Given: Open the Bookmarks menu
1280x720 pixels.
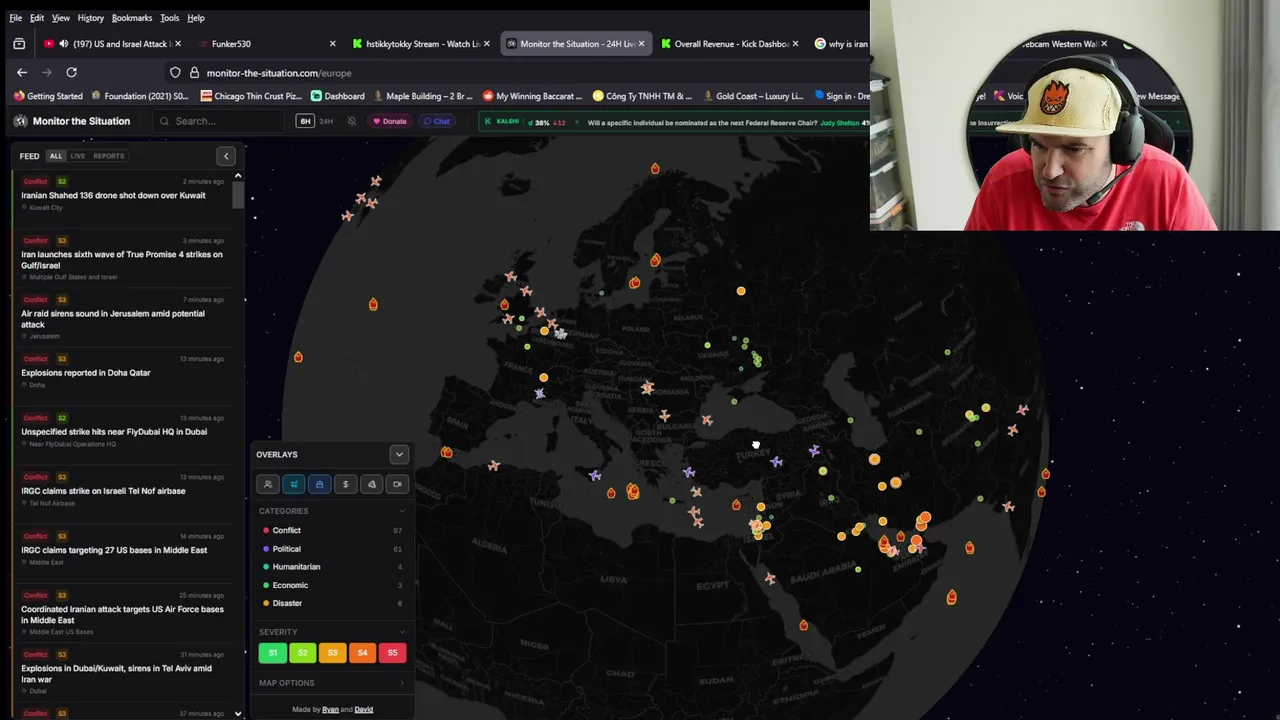Looking at the screenshot, I should tap(132, 18).
